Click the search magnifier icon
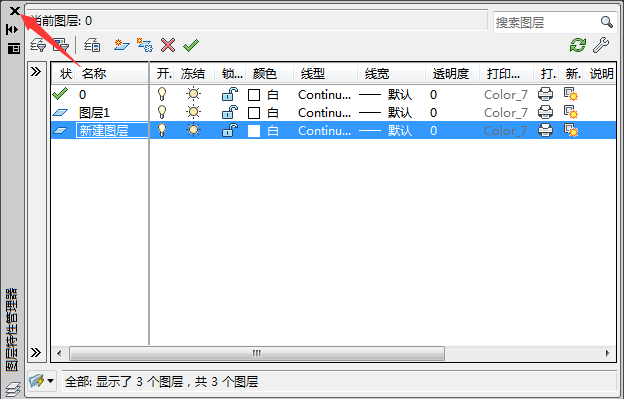The image size is (624, 399). click(606, 21)
